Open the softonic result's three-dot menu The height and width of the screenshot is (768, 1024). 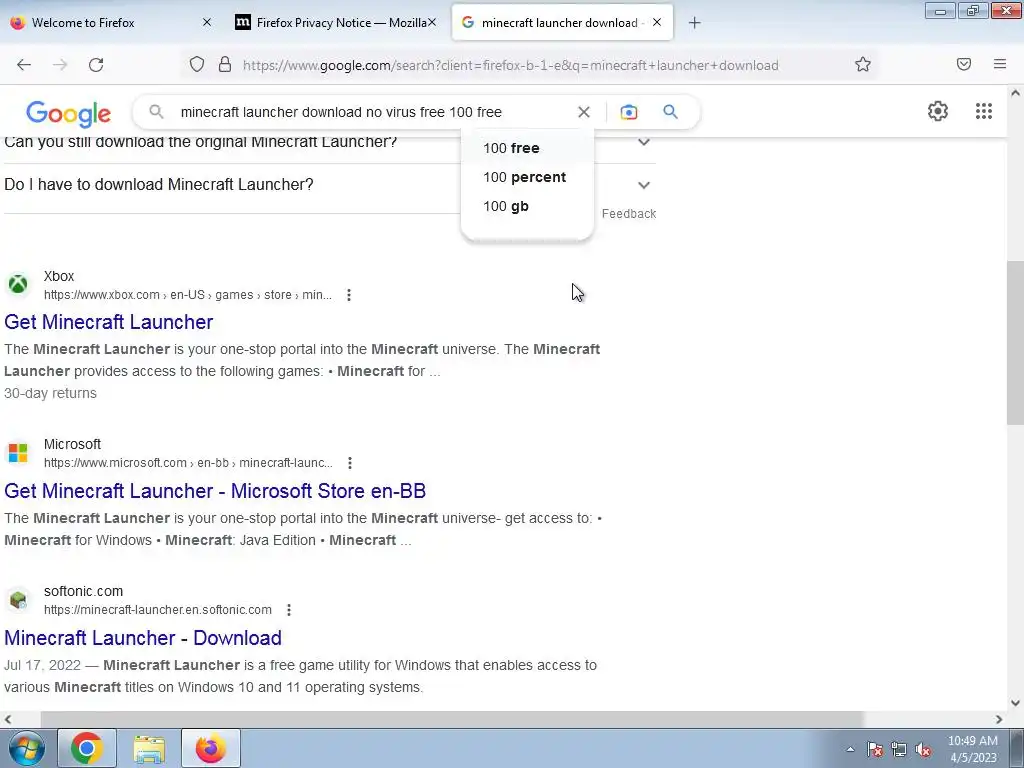(289, 610)
